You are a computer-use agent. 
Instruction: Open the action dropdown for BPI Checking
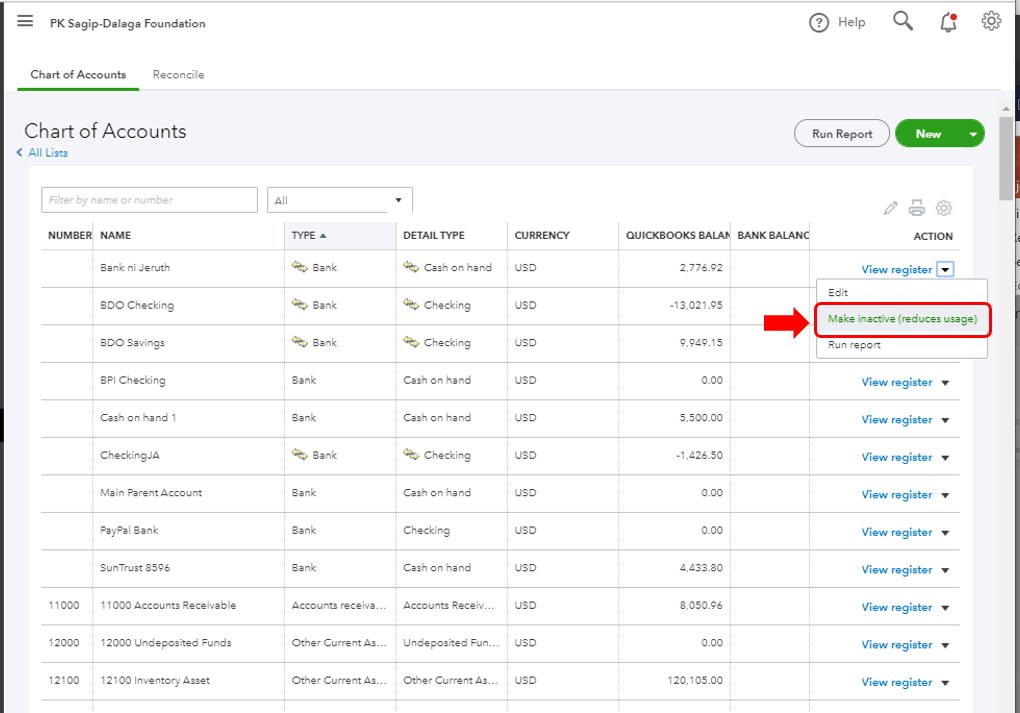(945, 383)
